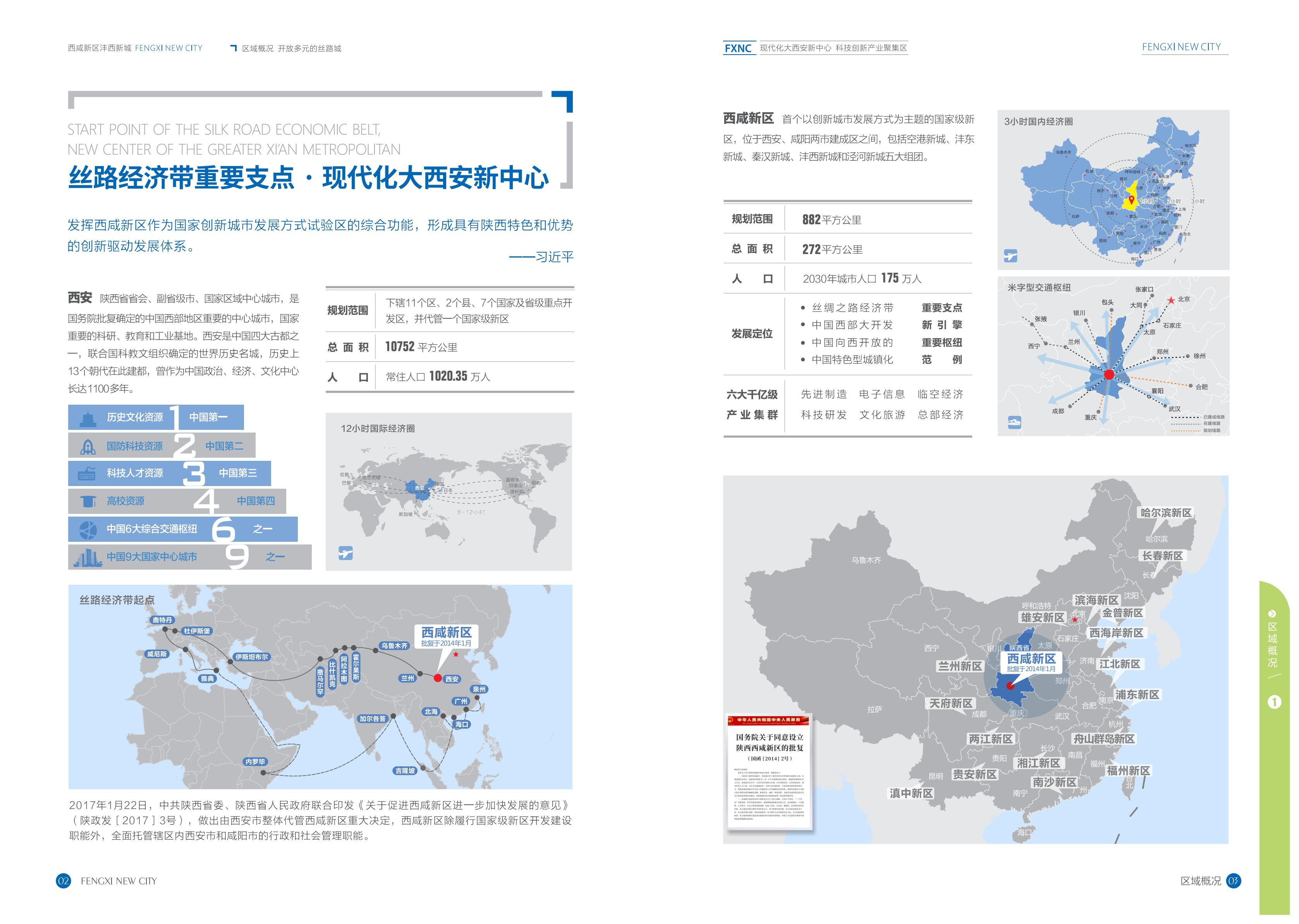
Task: Click the number 1 circle on the green side tab
Action: (x=1274, y=702)
